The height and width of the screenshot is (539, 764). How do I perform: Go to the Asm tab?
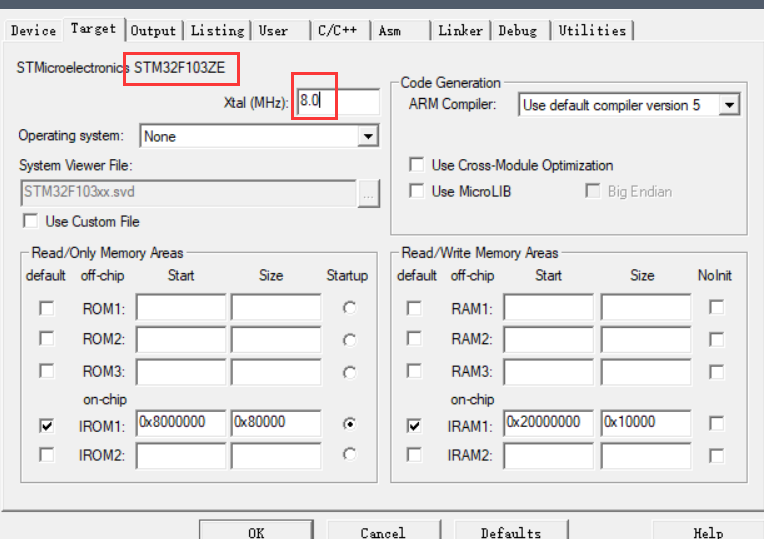click(401, 30)
